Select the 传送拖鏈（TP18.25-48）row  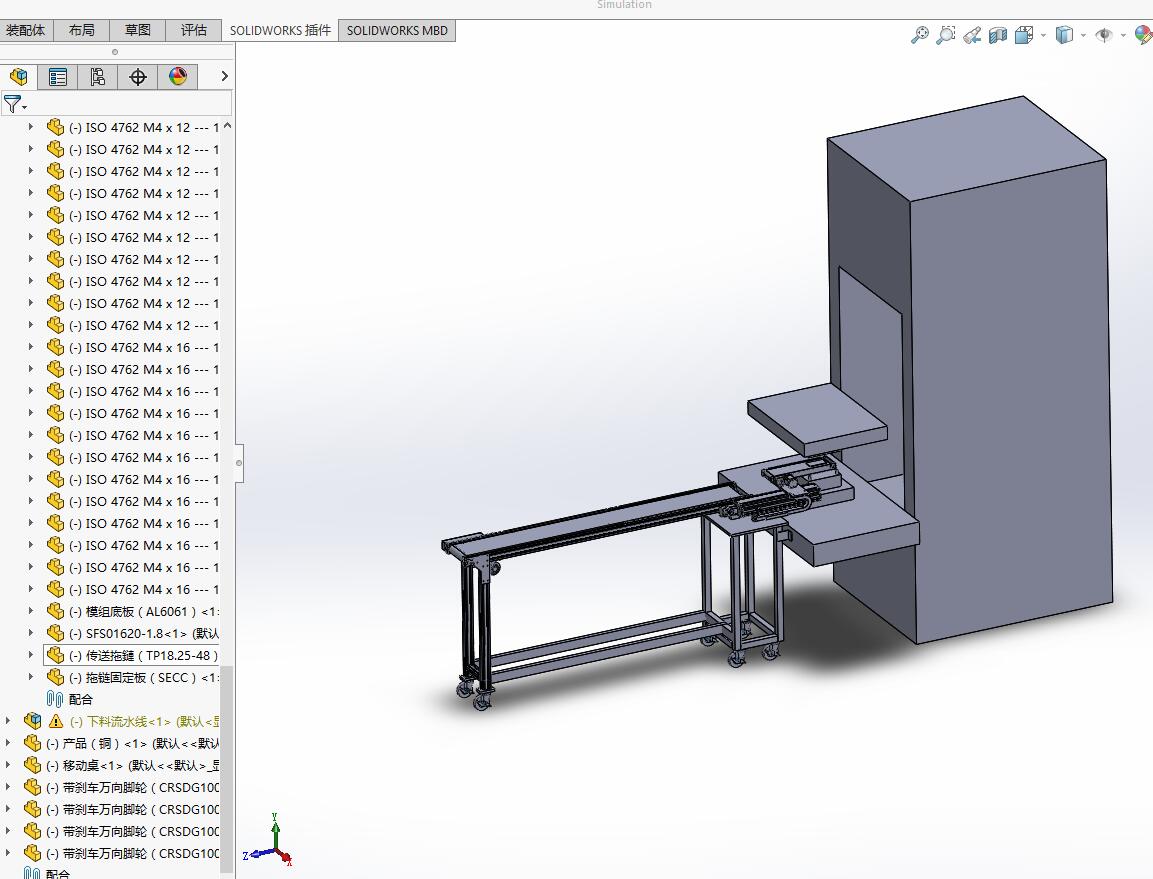click(132, 655)
